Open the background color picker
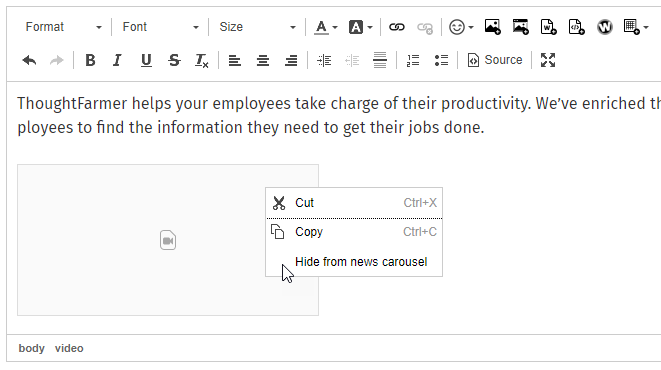This screenshot has width=661, height=370. (x=360, y=27)
